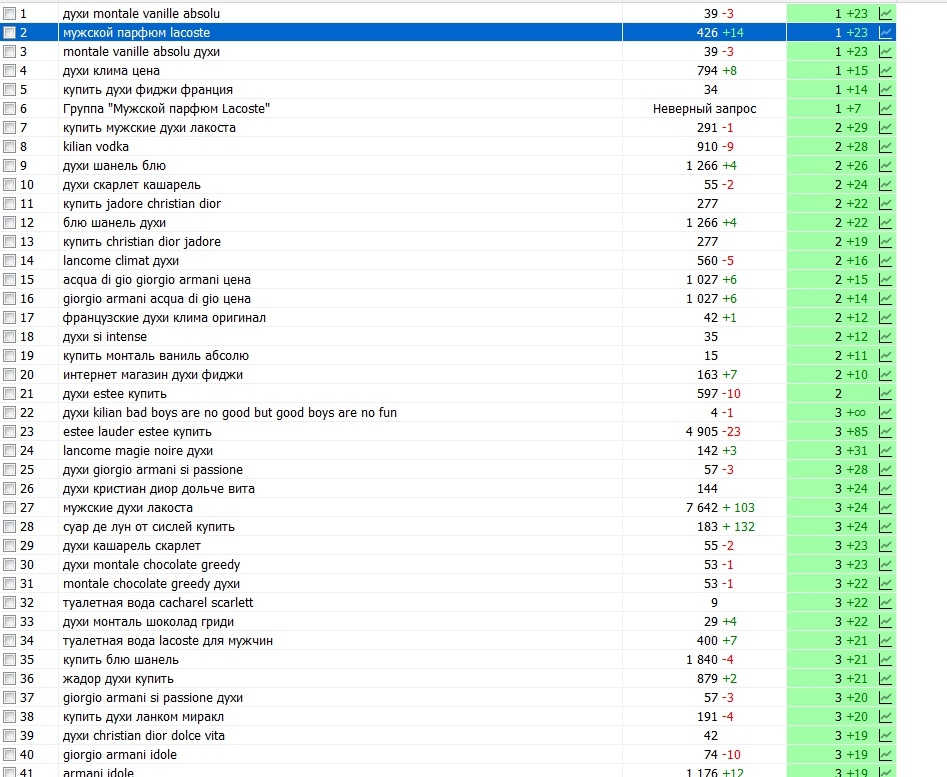Click frequency value '4 905 -23'
This screenshot has width=947, height=777.
[x=713, y=432]
